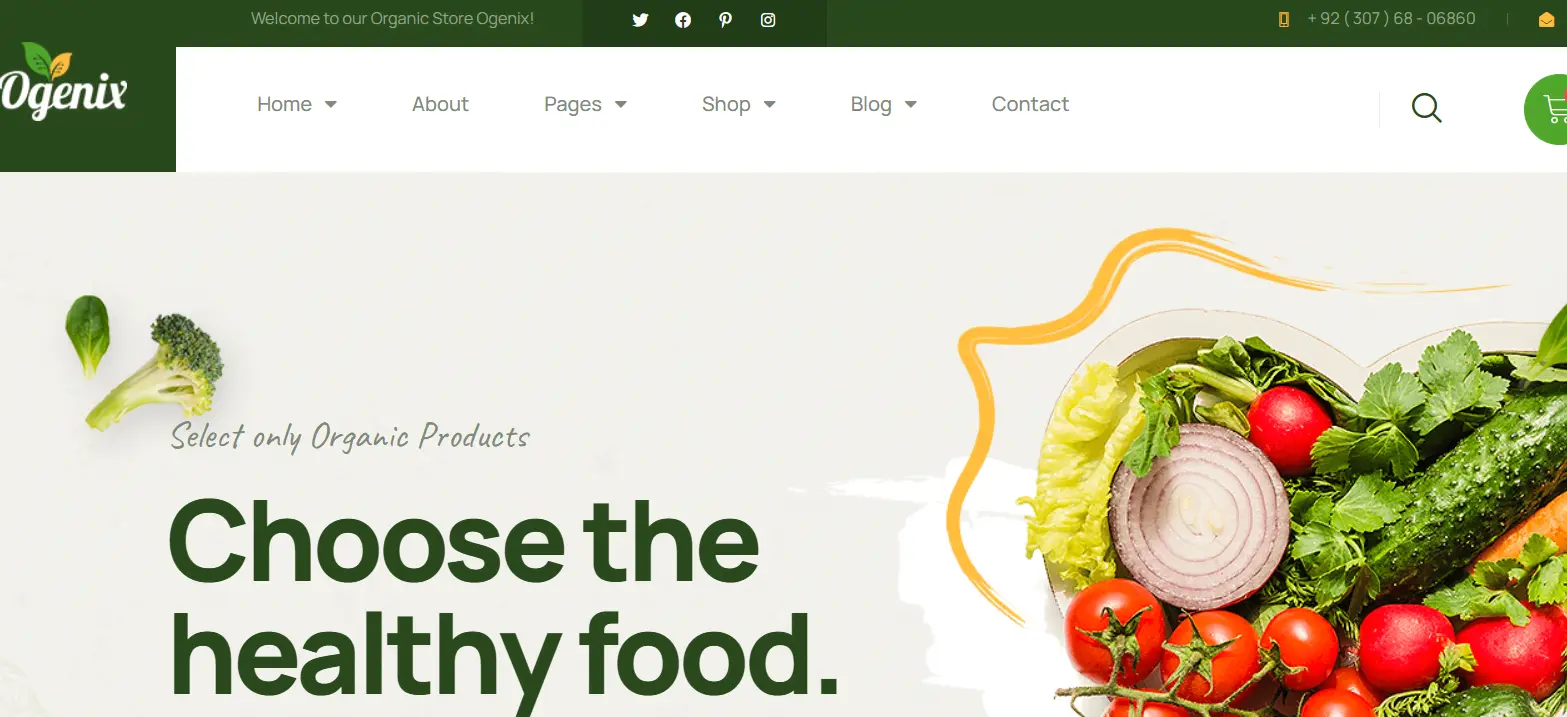Open the Twitter social link

point(640,20)
